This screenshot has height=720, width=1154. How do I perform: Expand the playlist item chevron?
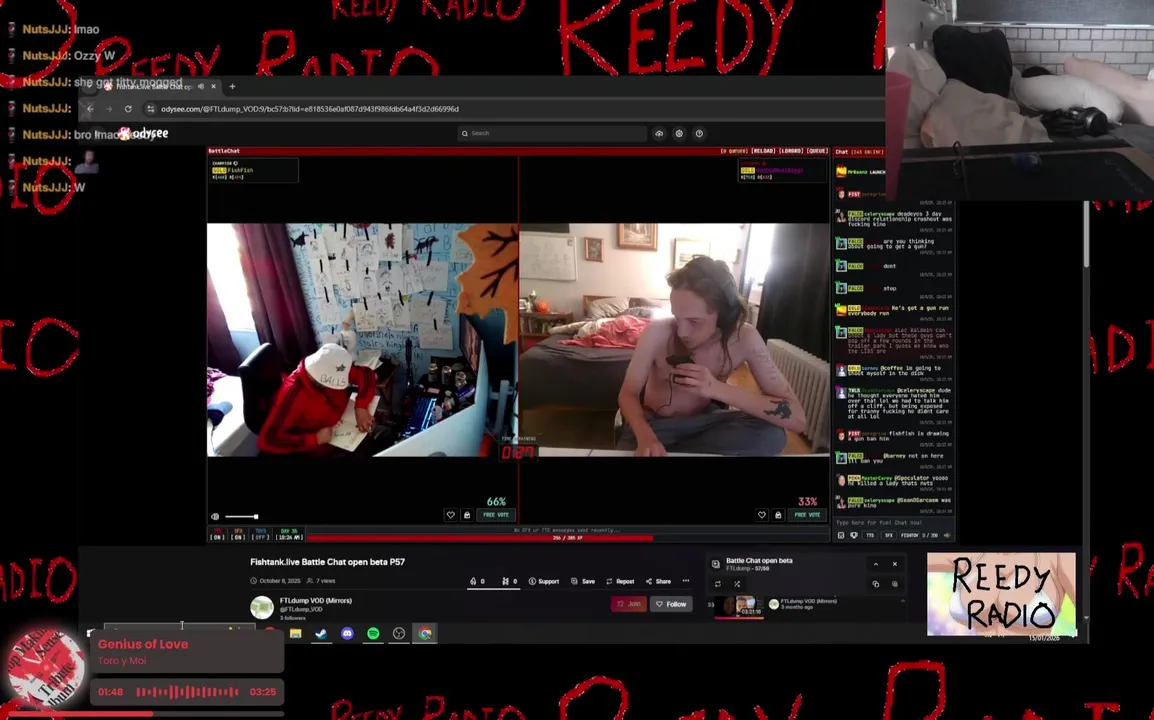pyautogui.click(x=903, y=601)
